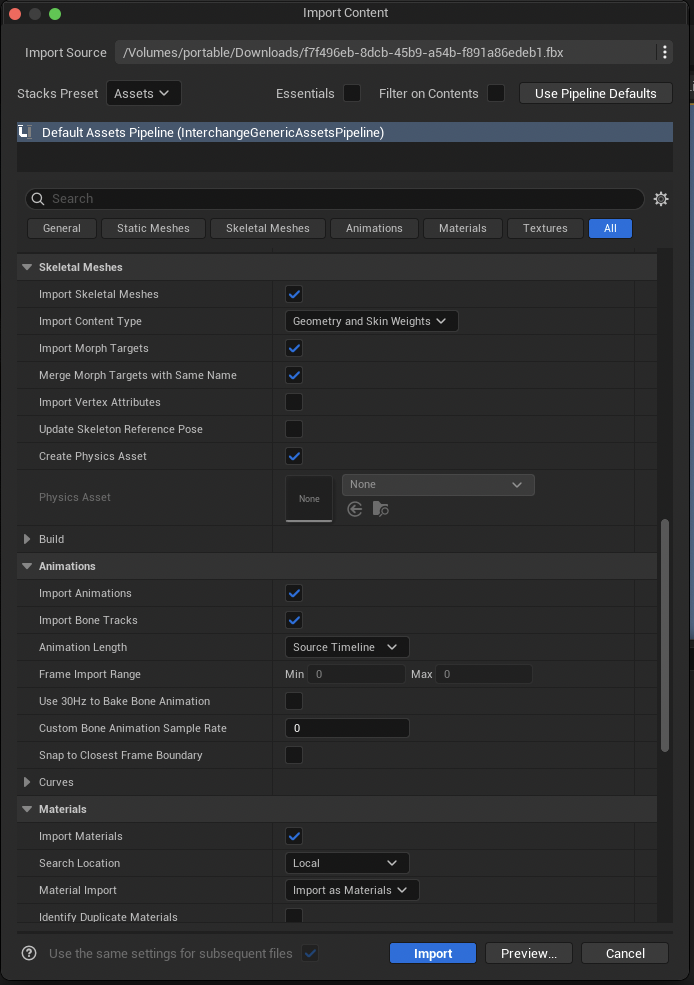Select the Textures filter tab

pyautogui.click(x=545, y=228)
